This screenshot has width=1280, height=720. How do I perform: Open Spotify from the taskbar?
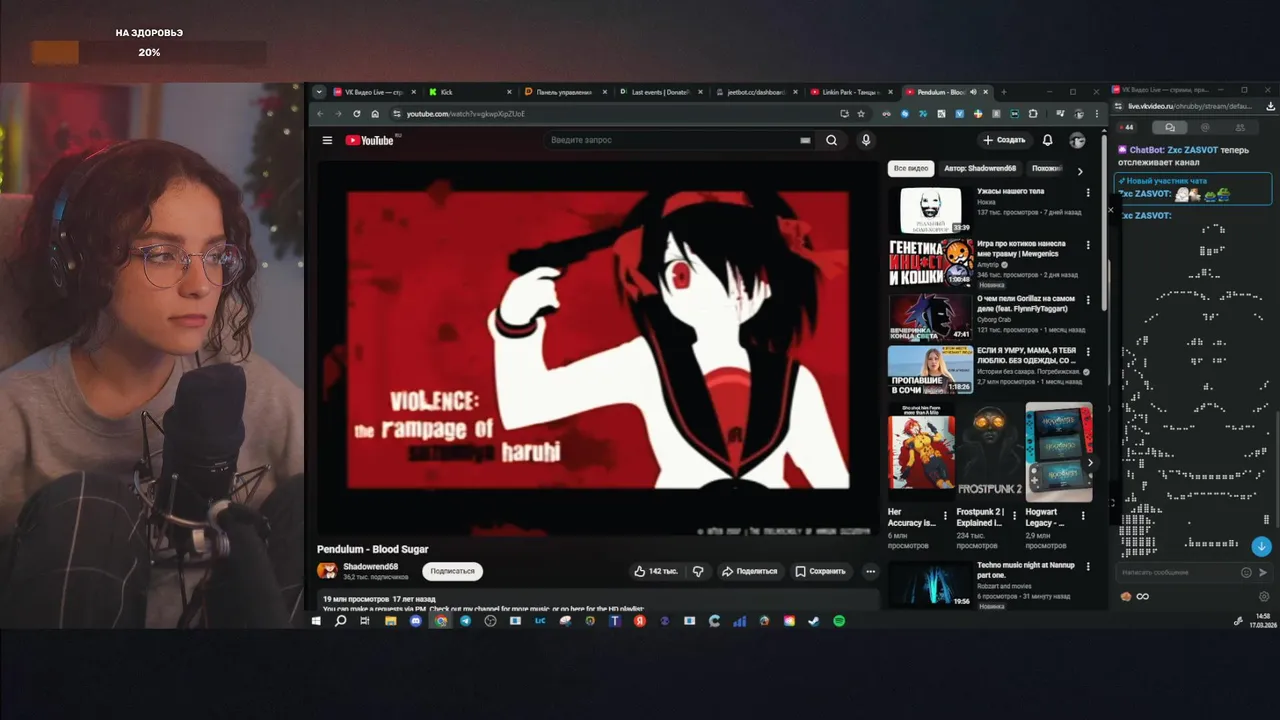click(x=839, y=621)
